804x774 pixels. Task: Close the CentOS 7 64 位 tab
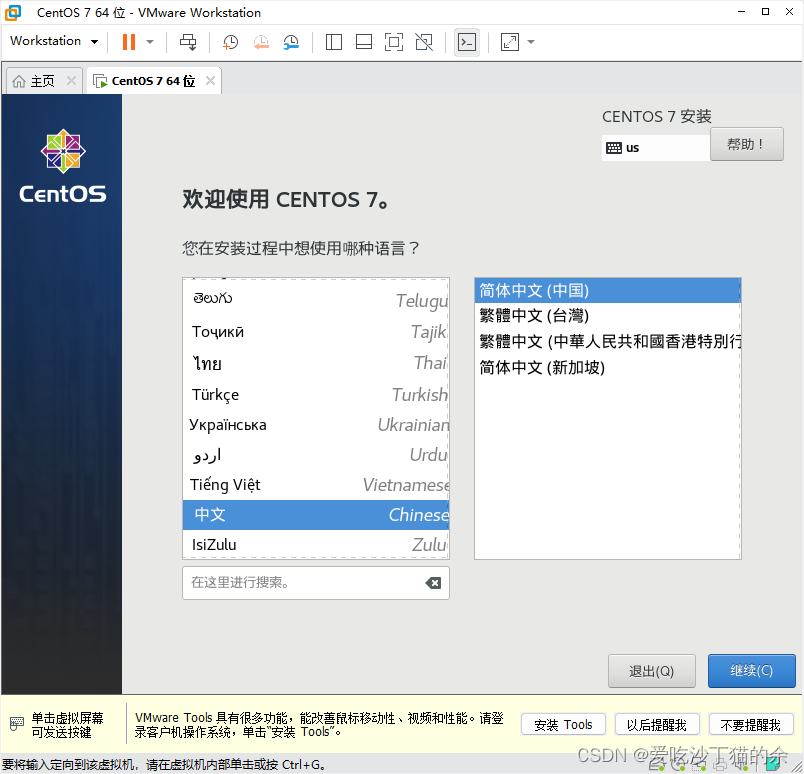210,81
